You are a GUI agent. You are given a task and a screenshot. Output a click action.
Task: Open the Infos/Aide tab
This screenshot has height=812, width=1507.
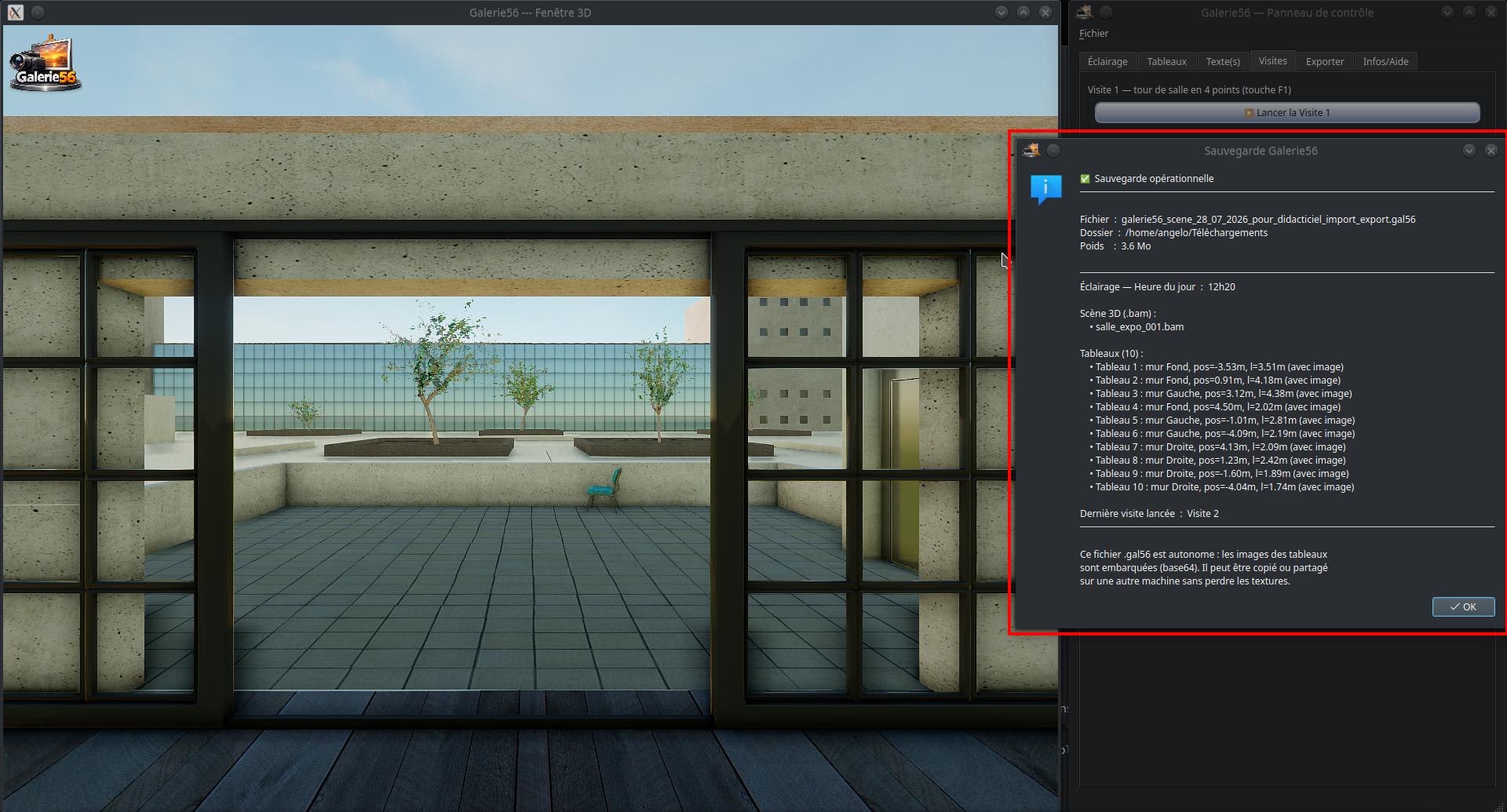[1385, 61]
